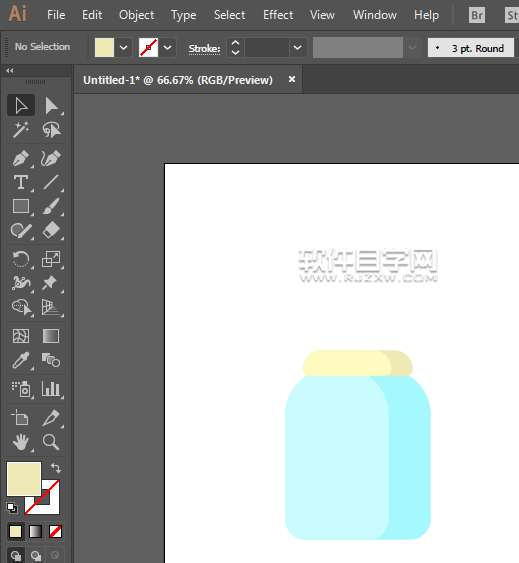Open the Object menu
The height and width of the screenshot is (563, 519).
pyautogui.click(x=136, y=15)
